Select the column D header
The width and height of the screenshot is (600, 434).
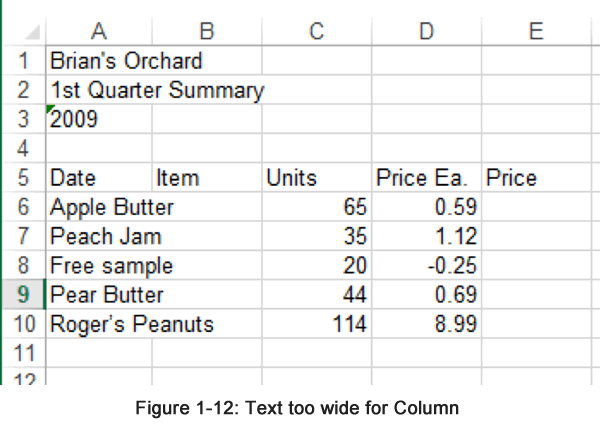(x=426, y=32)
